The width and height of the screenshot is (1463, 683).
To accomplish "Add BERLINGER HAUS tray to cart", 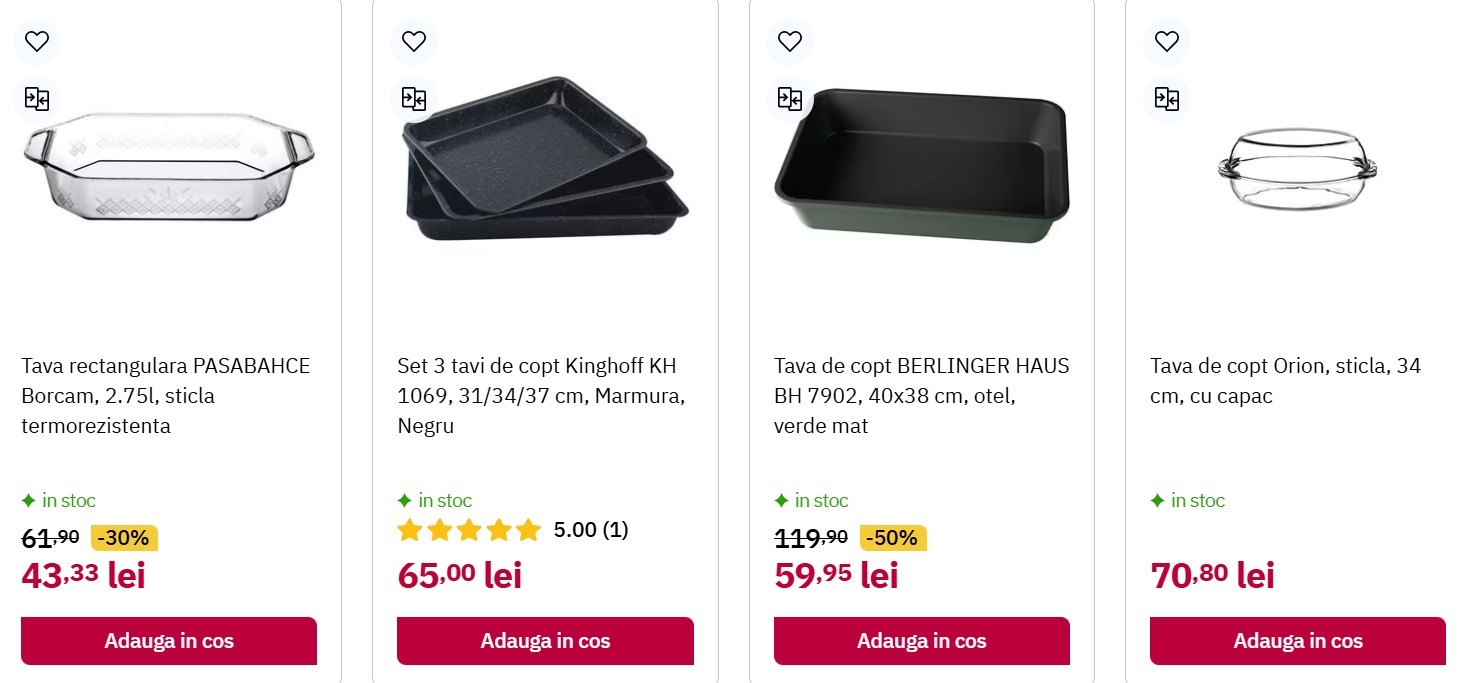I will point(921,641).
